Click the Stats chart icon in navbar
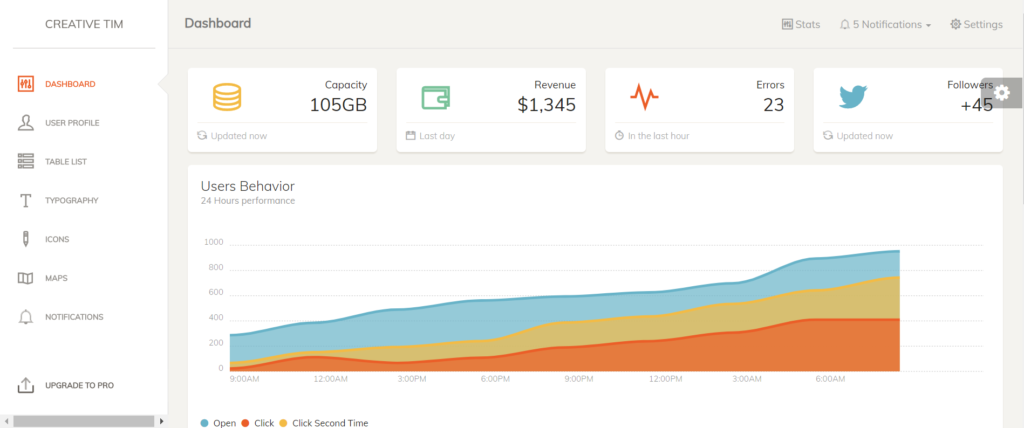The width and height of the screenshot is (1024, 428). [787, 24]
